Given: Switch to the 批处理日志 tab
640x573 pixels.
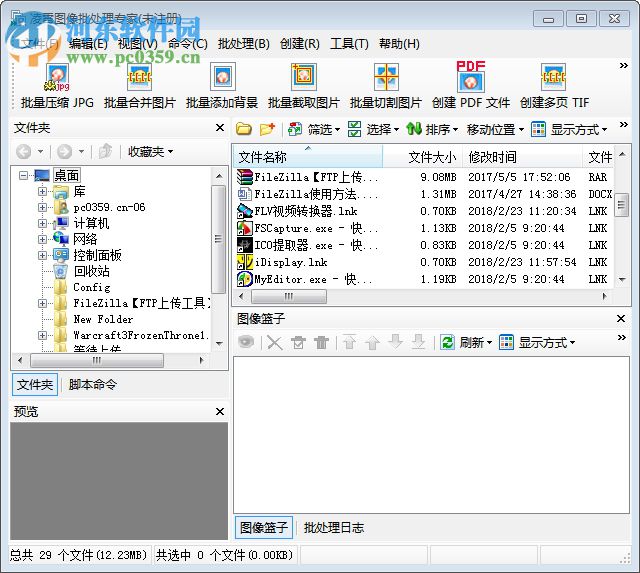Looking at the screenshot, I should pyautogui.click(x=334, y=528).
